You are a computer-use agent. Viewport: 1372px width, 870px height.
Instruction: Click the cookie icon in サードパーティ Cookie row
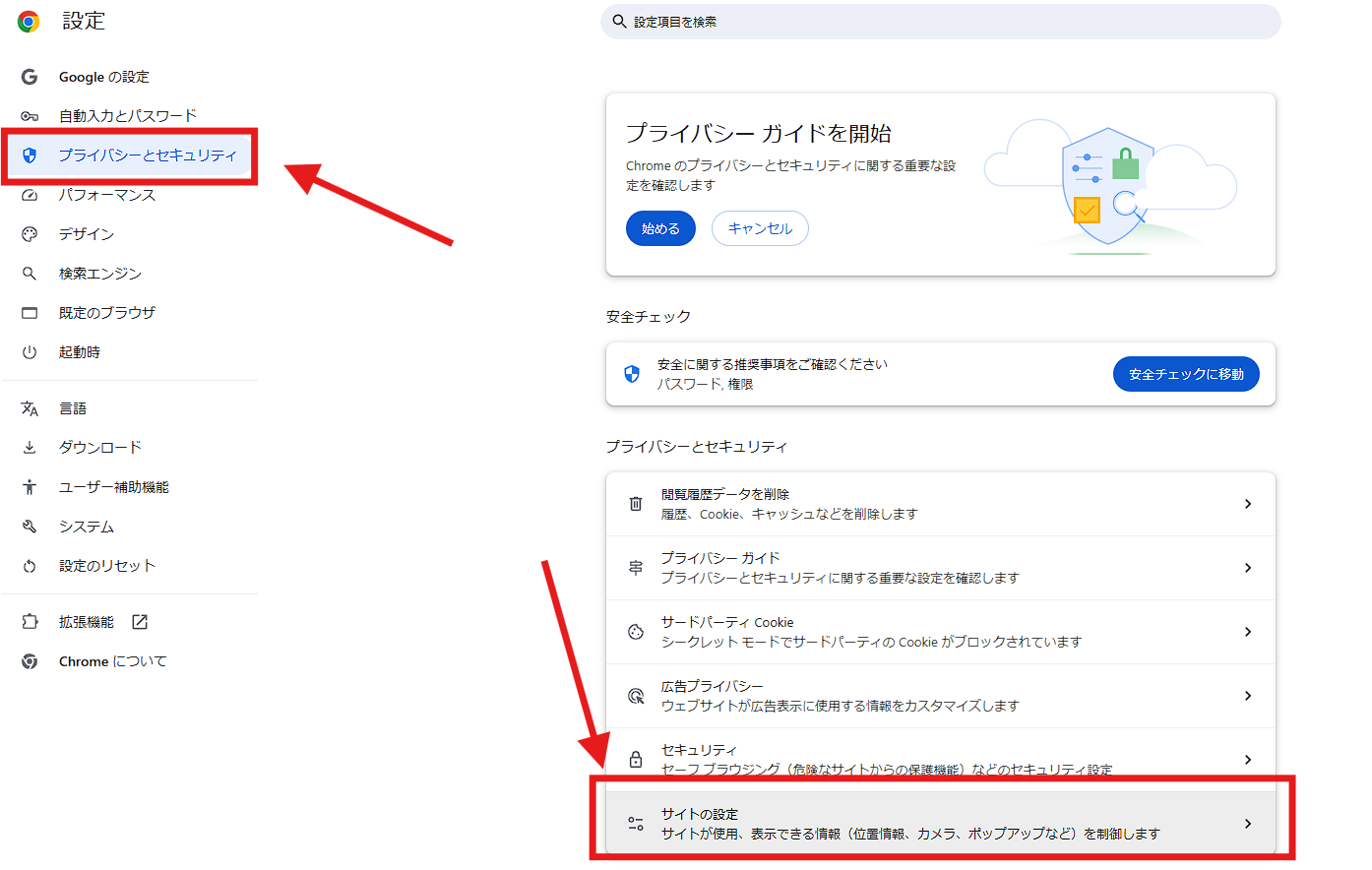(x=636, y=632)
